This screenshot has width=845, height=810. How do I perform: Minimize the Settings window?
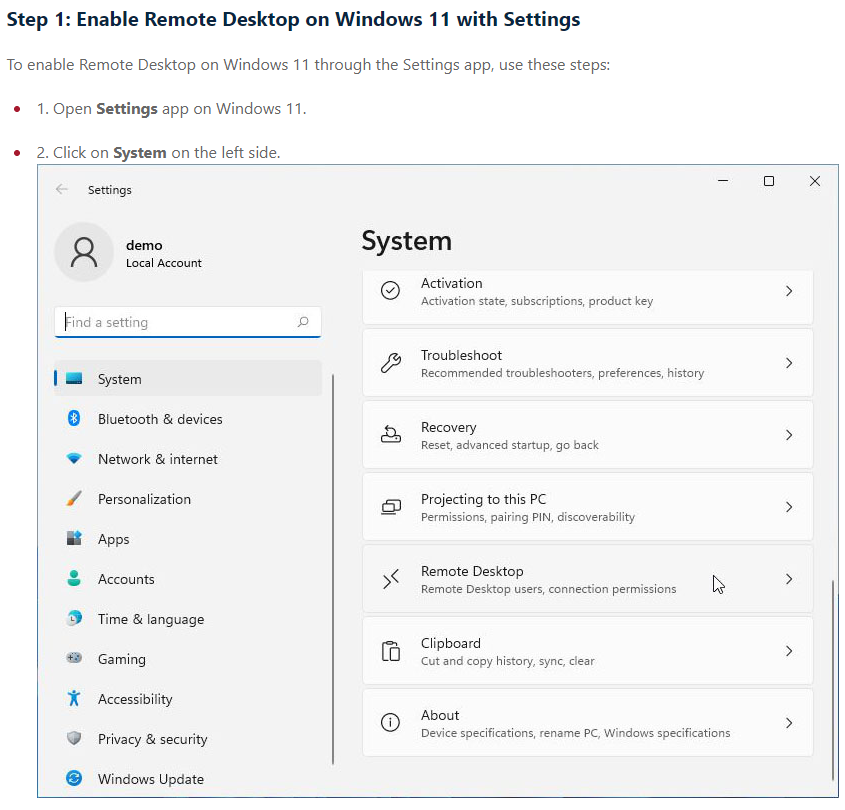[x=723, y=181]
